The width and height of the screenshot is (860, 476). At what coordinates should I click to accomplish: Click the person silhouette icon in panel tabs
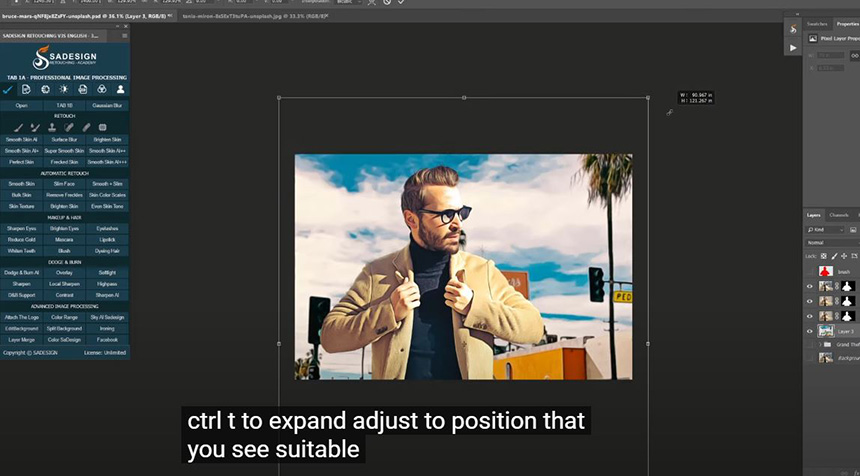(120, 89)
